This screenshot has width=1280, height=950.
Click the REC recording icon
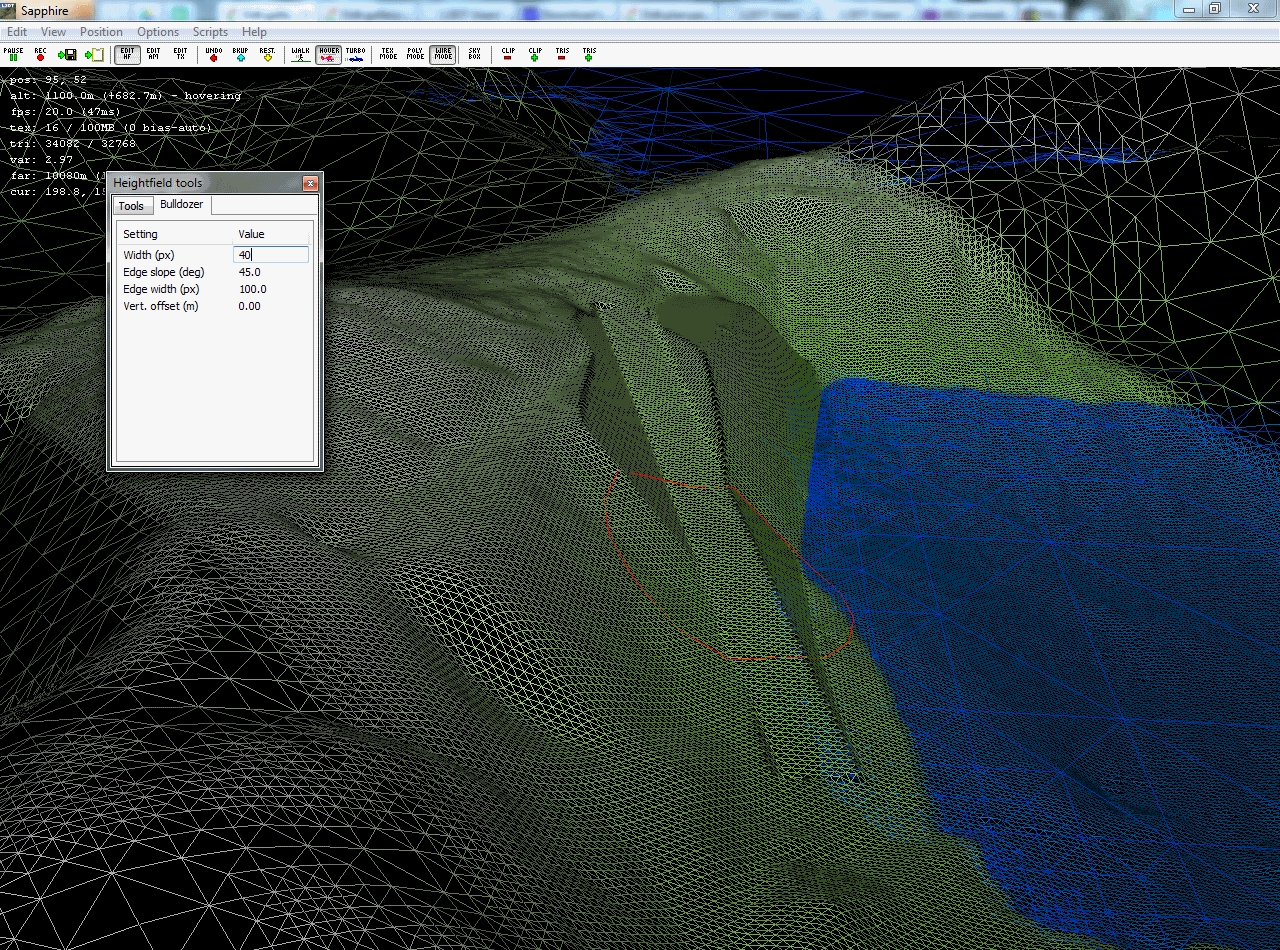click(39, 55)
